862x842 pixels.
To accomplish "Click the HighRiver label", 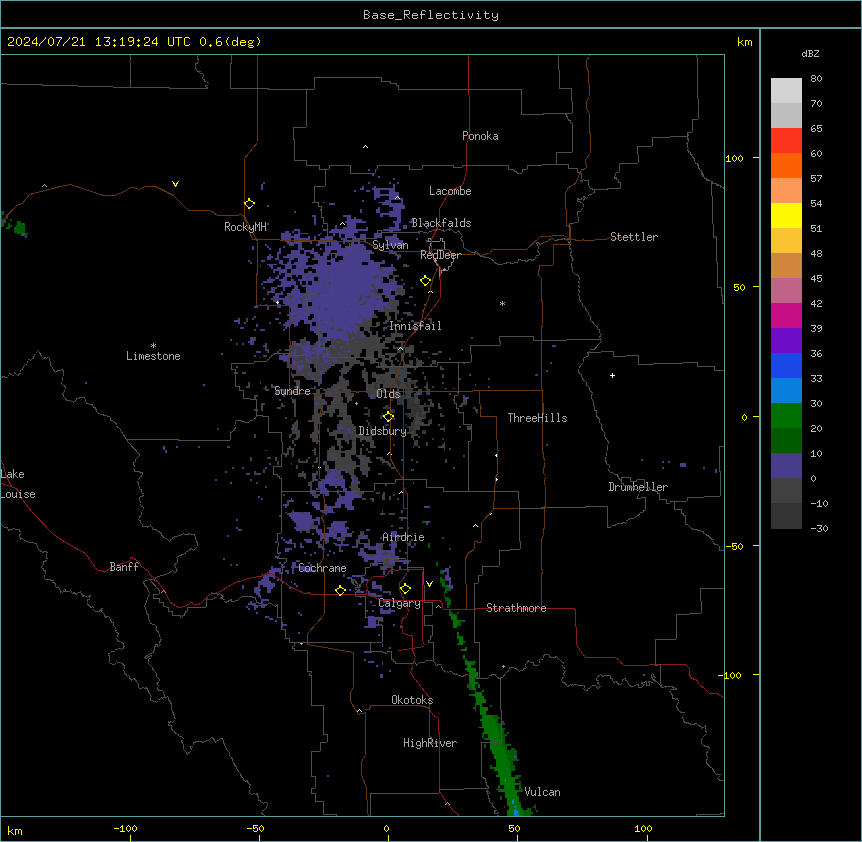I will [430, 743].
